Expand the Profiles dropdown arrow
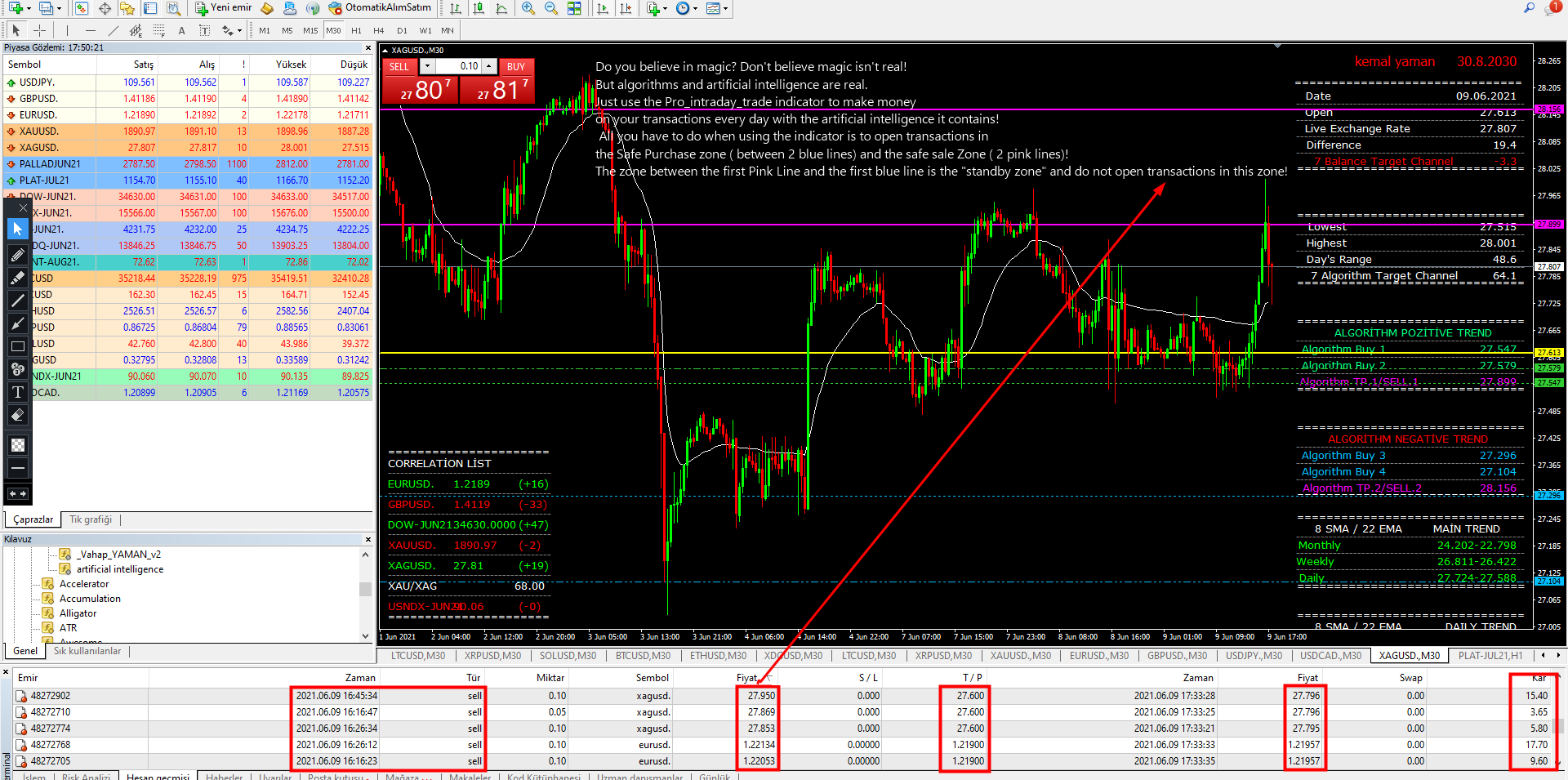 [60, 8]
